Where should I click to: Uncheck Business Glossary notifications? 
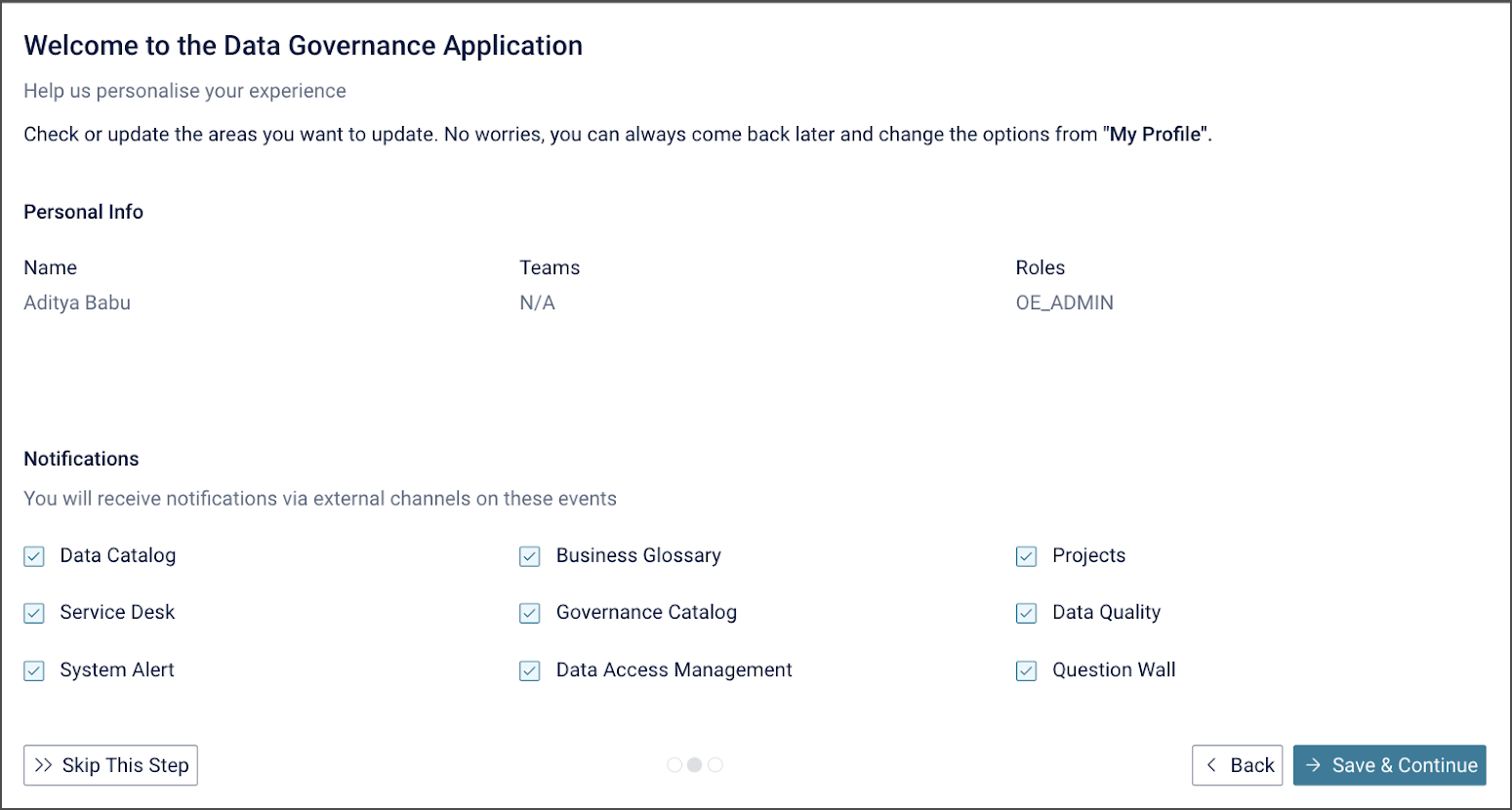click(530, 556)
